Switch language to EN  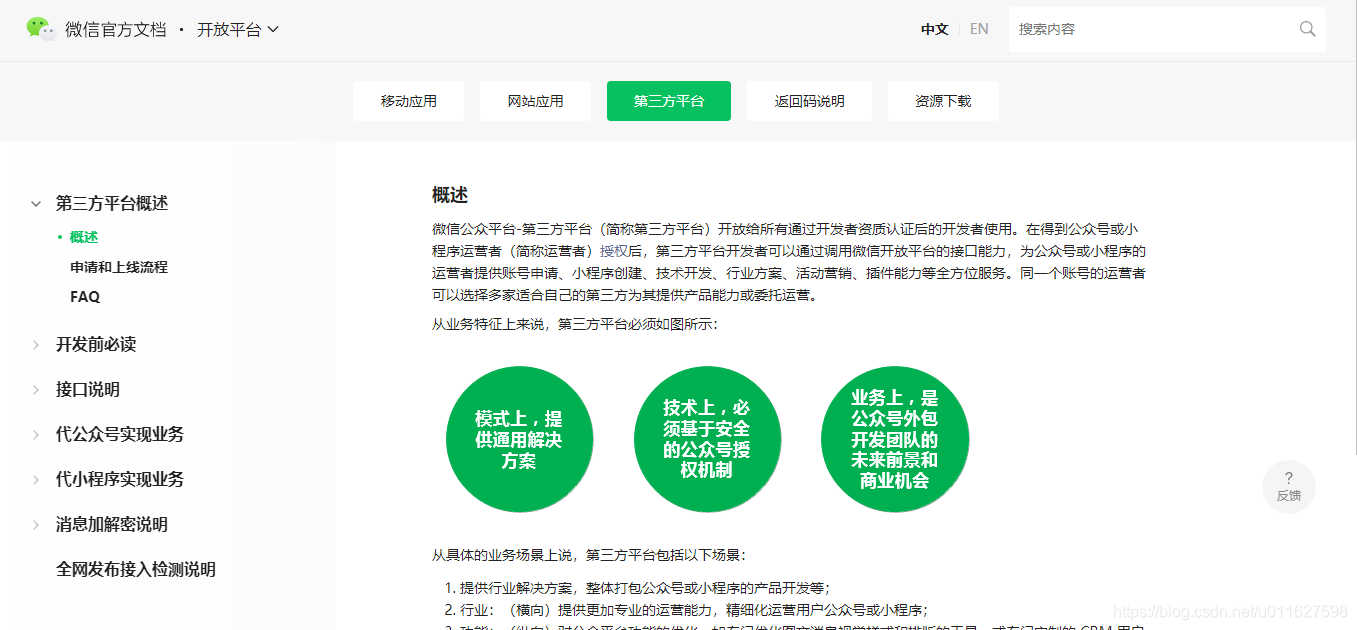click(979, 29)
